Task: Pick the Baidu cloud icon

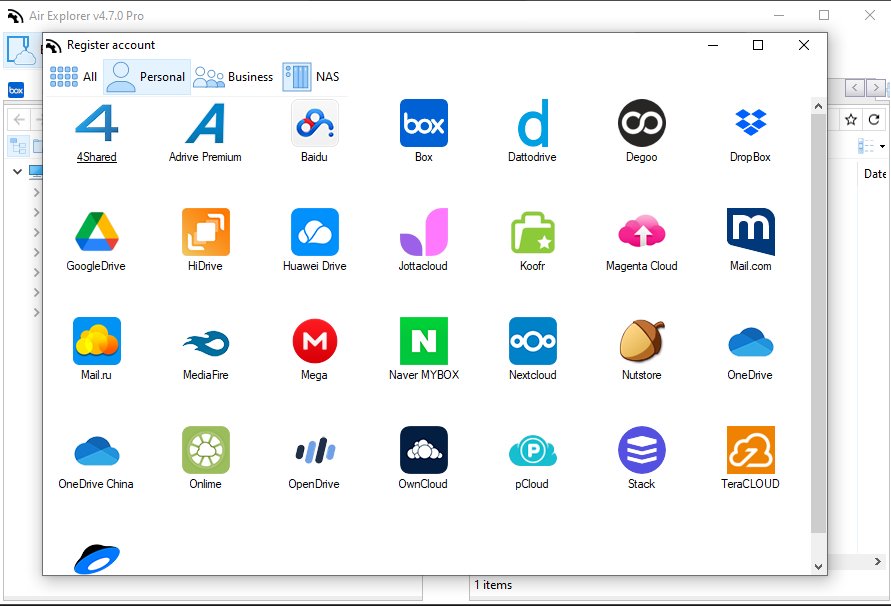Action: click(315, 123)
